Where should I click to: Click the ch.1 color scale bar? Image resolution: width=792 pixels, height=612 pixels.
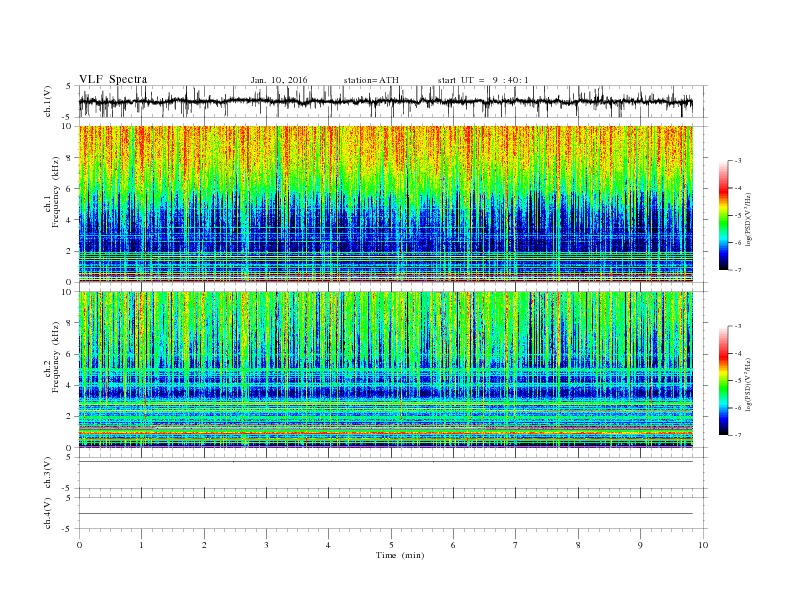723,215
